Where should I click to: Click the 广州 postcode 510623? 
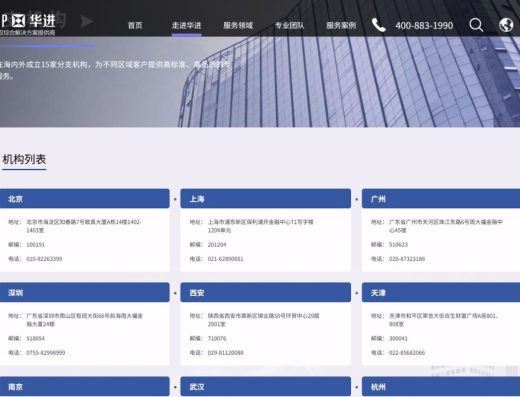point(398,245)
